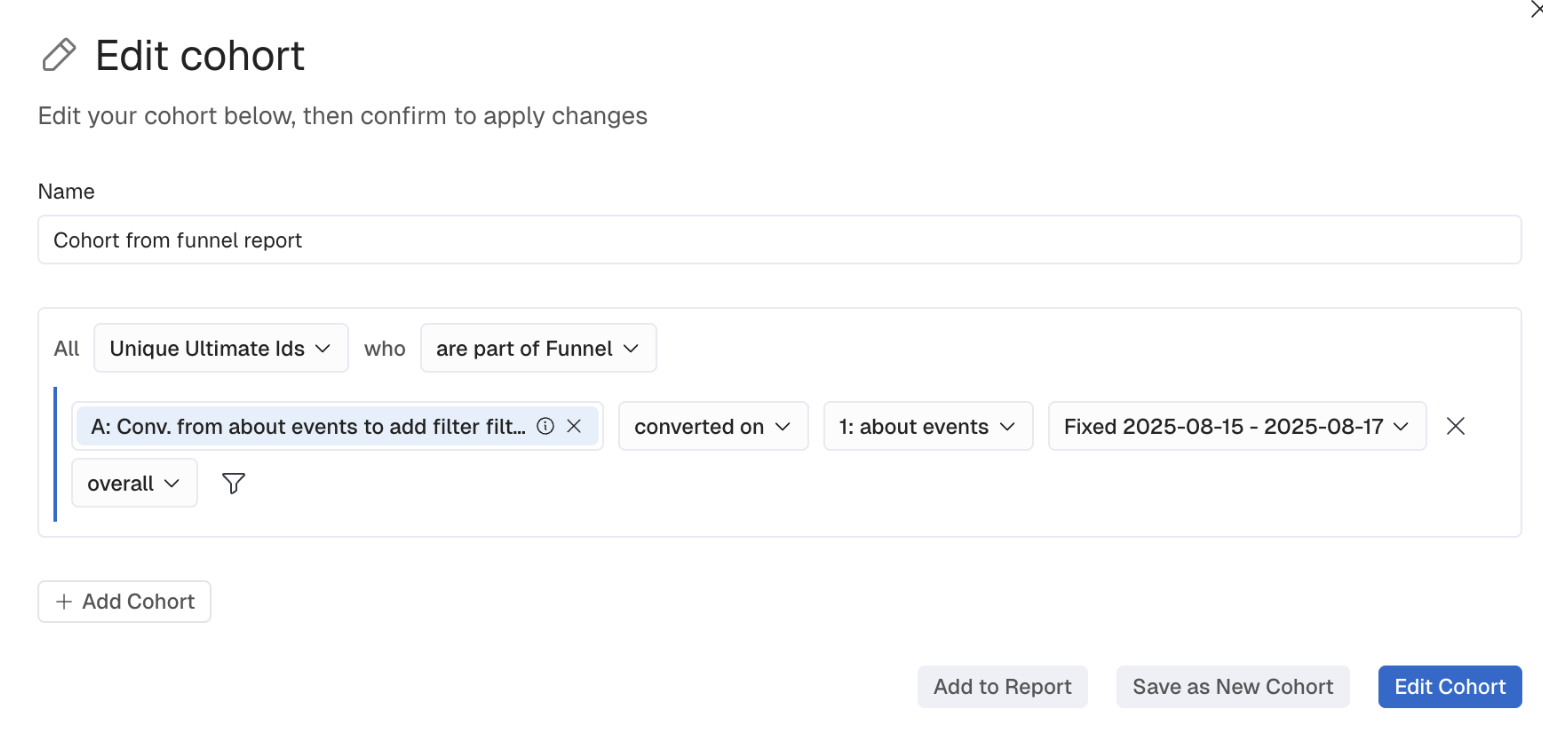Remove the selected funnel chip with its X
This screenshot has height=729, width=1543.
pyautogui.click(x=574, y=426)
